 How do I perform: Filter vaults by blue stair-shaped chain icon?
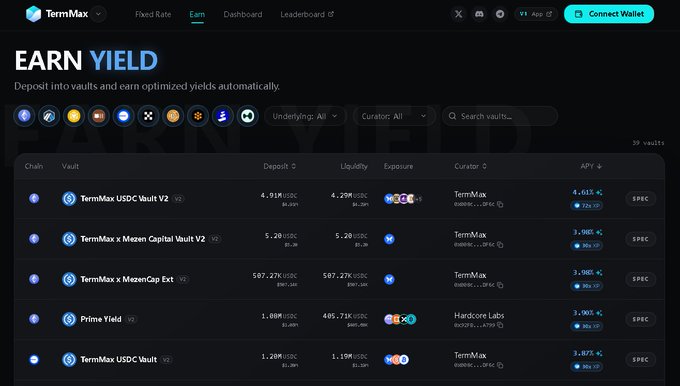223,116
